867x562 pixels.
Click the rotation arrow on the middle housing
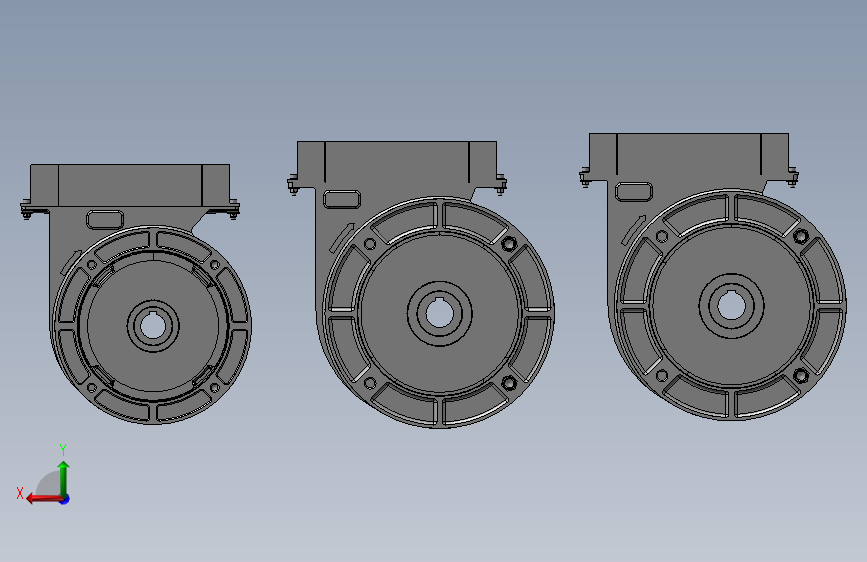342,238
